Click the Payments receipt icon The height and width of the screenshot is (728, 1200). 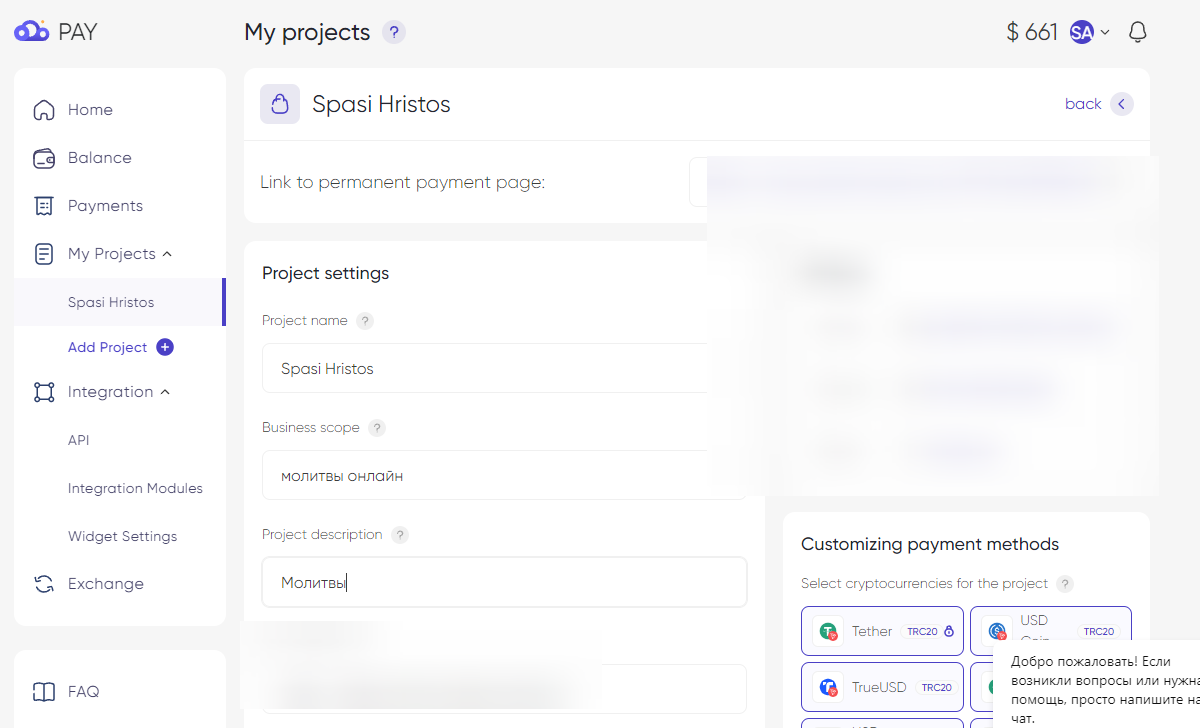coord(44,206)
